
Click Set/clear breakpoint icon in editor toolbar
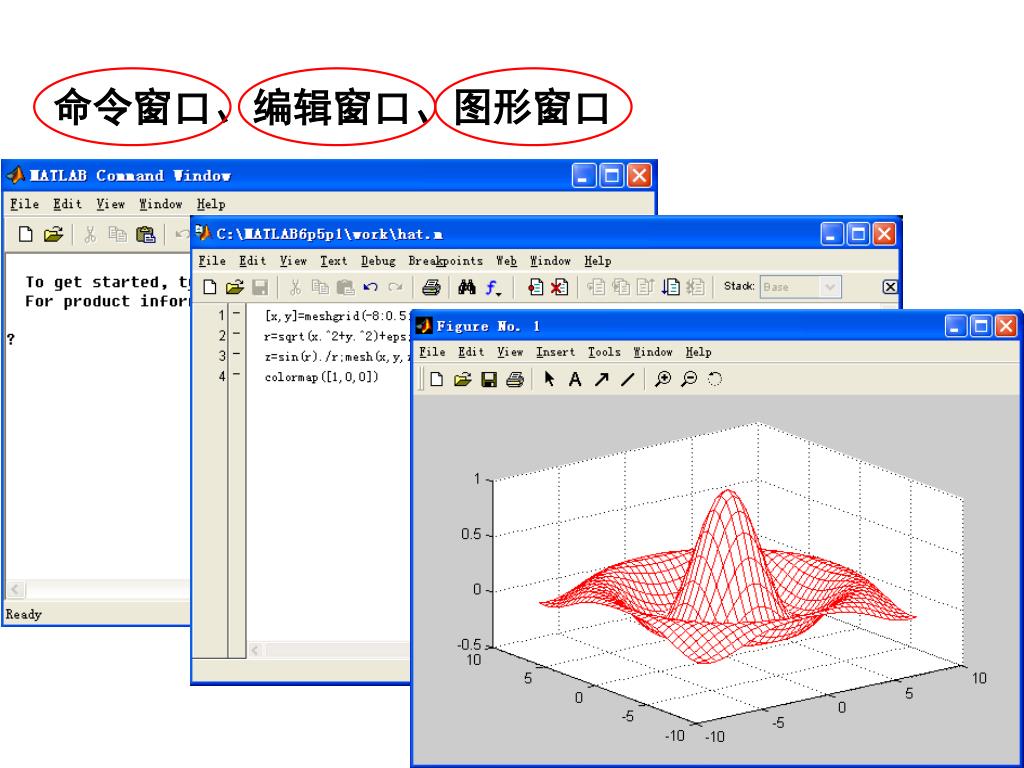coord(536,287)
